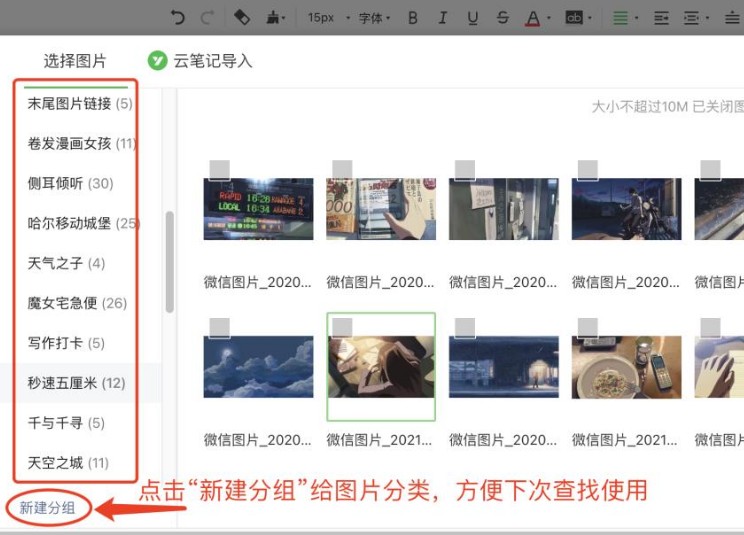The height and width of the screenshot is (535, 744).
Task: Expand the background color dropdown arrow
Action: pos(590,18)
